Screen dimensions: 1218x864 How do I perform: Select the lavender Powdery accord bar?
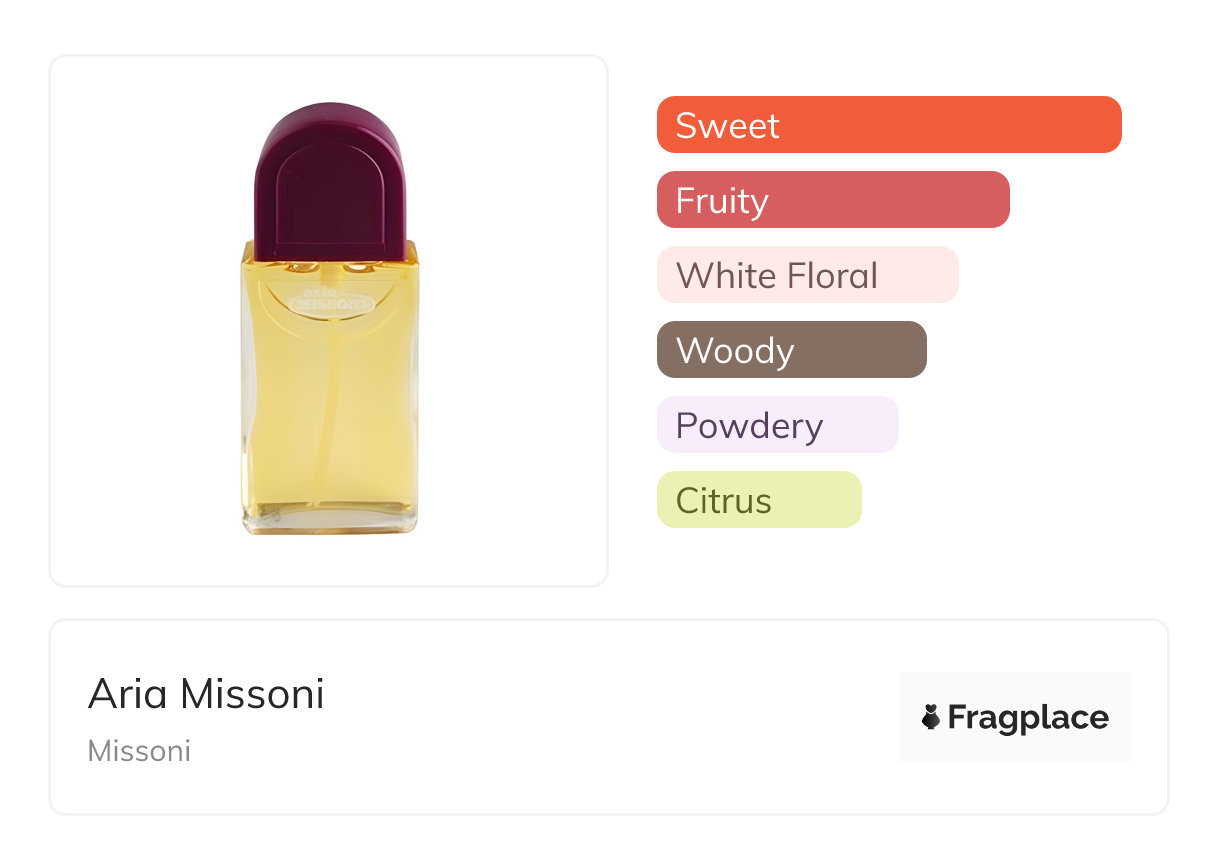(777, 425)
